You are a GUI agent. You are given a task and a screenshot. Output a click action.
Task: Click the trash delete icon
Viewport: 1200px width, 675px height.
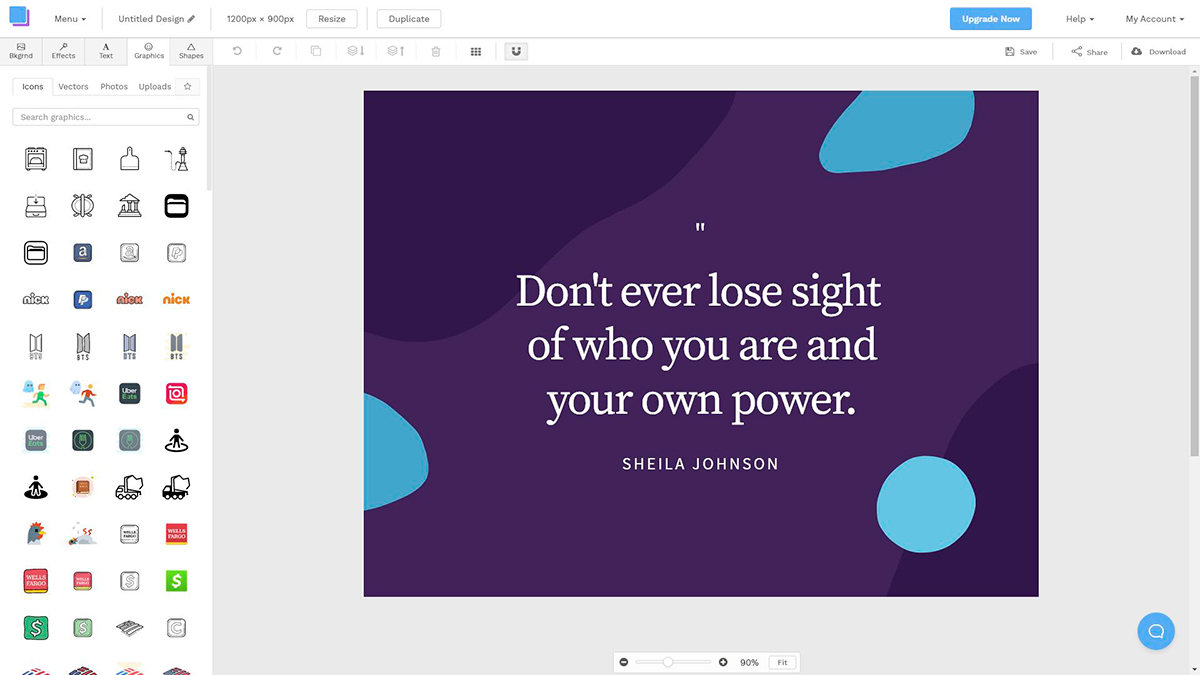click(436, 51)
